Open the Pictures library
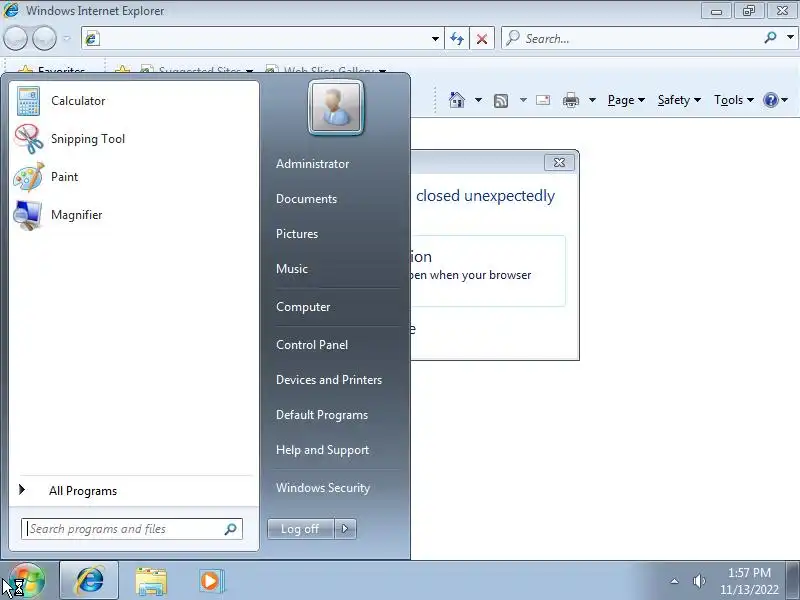 297,234
